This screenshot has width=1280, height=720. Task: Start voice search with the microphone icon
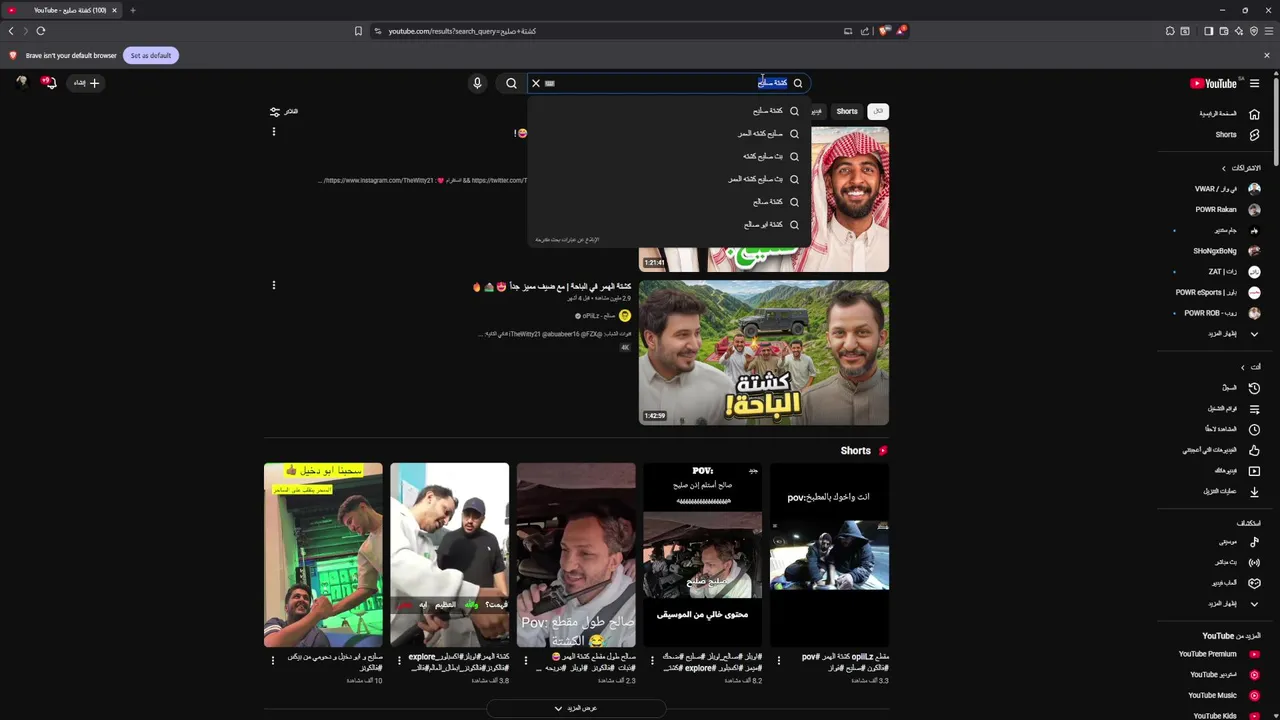(477, 83)
